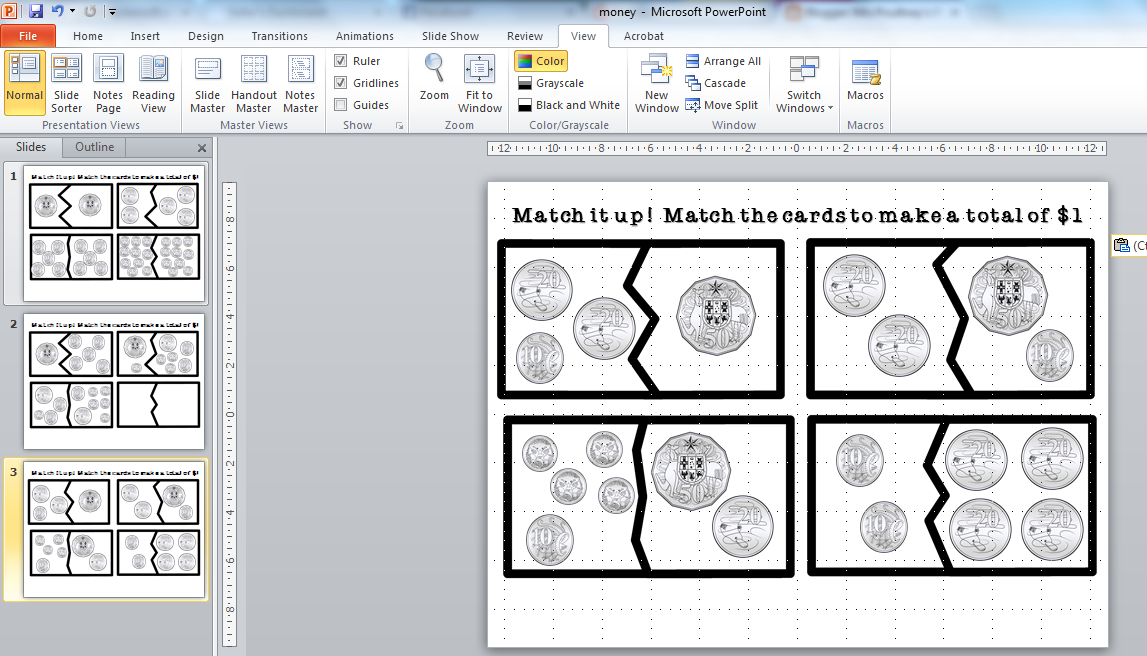Customize Quick Access Toolbar dropdown
1147x656 pixels.
coord(112,11)
